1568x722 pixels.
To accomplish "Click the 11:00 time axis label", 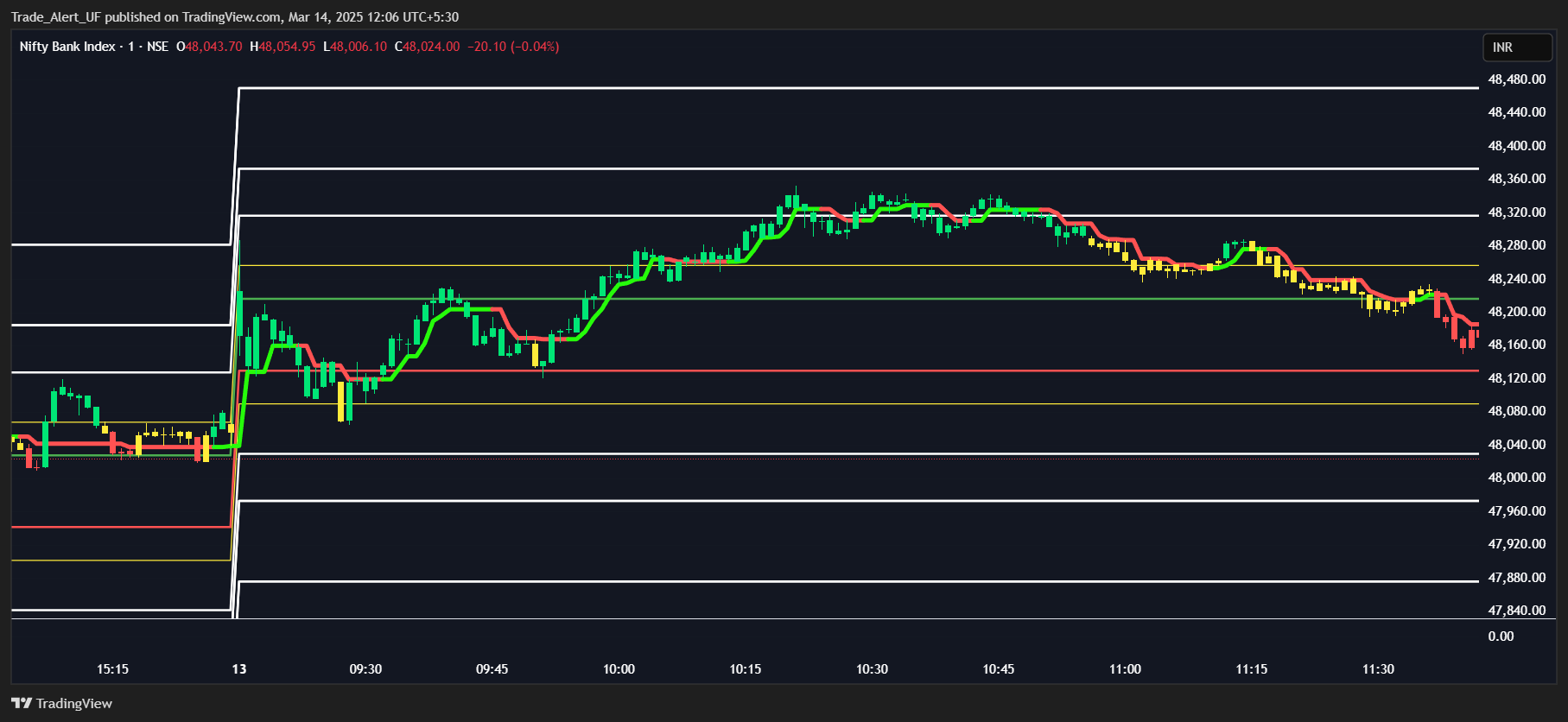I will click(x=1125, y=669).
